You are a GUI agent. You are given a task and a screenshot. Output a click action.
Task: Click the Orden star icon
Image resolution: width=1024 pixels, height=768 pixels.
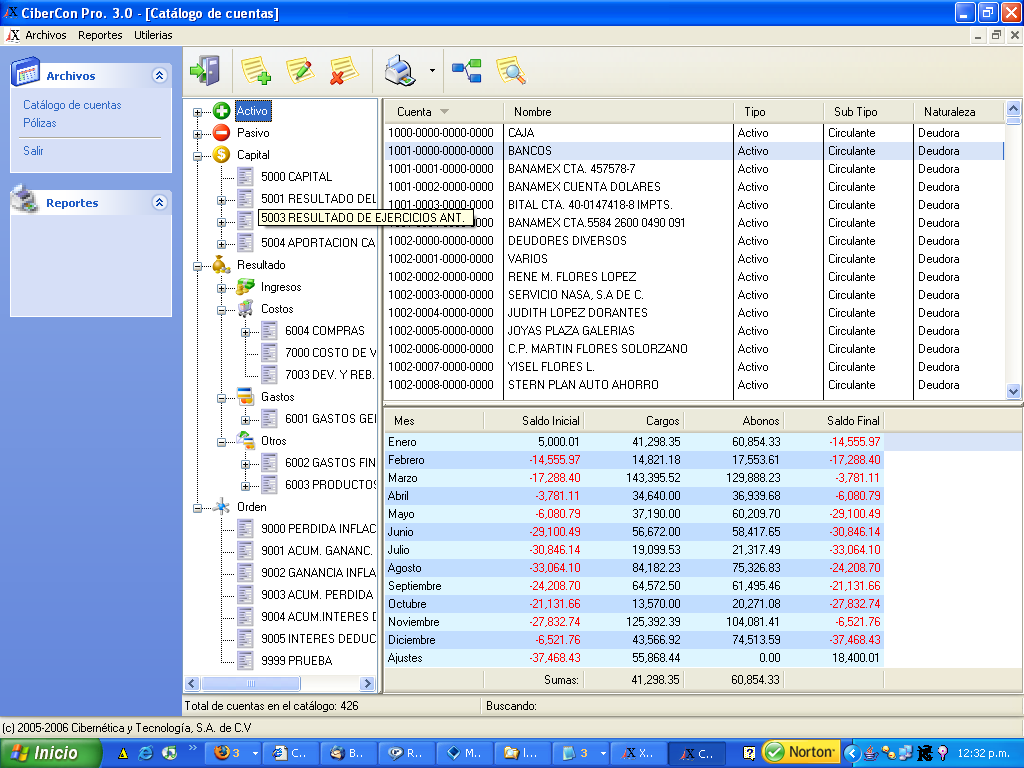click(221, 506)
